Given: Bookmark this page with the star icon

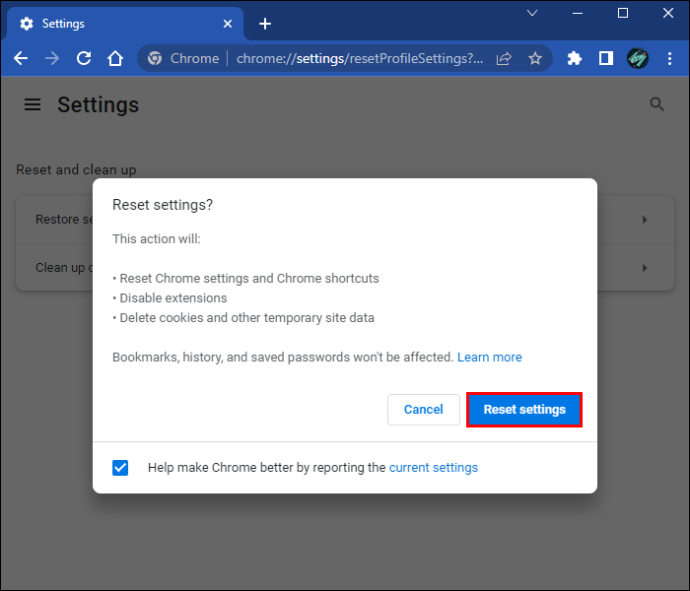Looking at the screenshot, I should point(535,58).
